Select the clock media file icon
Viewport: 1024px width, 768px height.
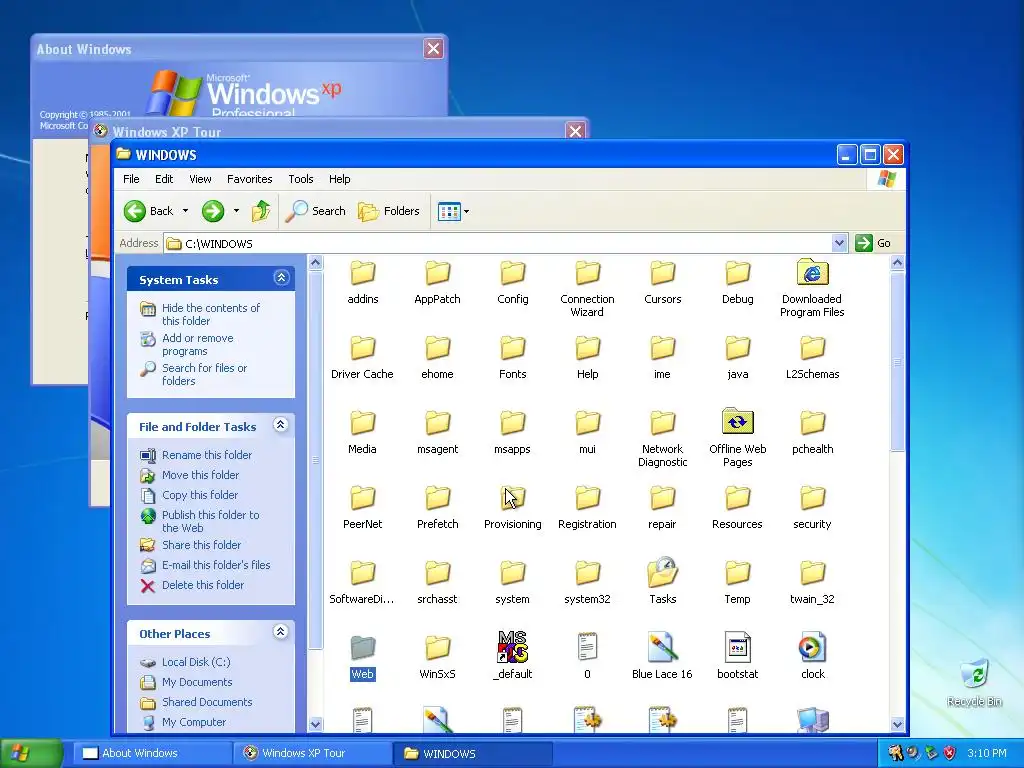[x=812, y=647]
